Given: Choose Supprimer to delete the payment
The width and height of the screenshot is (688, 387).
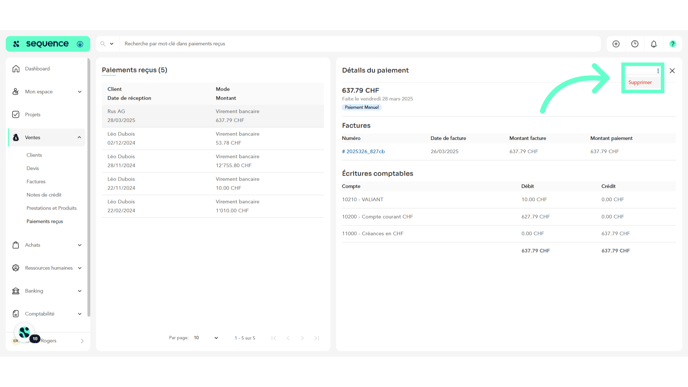Looking at the screenshot, I should [x=640, y=82].
